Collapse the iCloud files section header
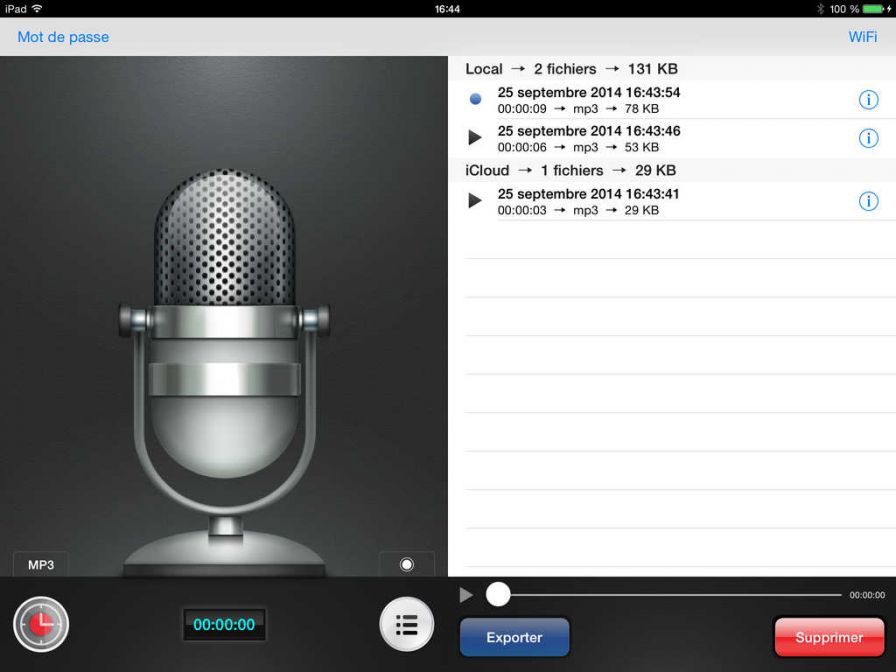 click(x=570, y=170)
